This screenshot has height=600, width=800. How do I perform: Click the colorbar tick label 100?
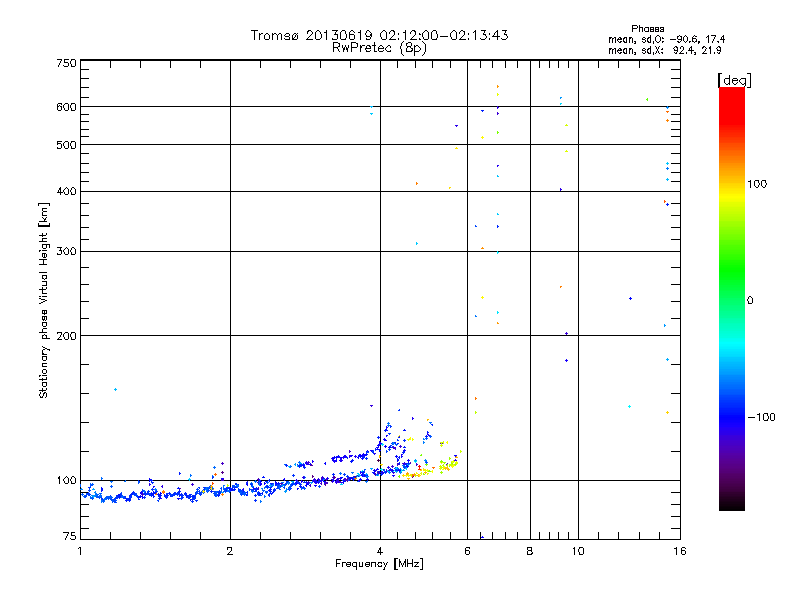pos(759,184)
